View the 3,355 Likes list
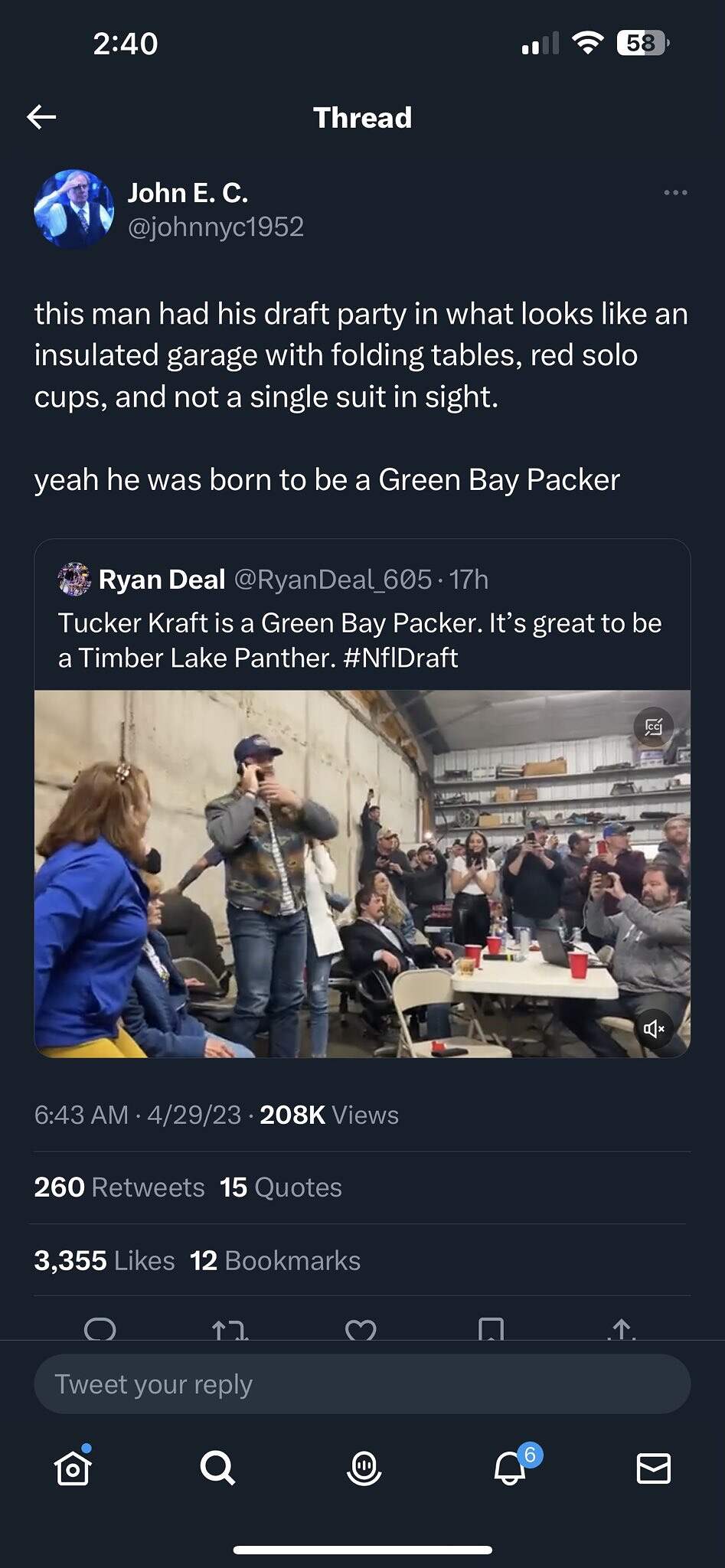 [104, 1261]
